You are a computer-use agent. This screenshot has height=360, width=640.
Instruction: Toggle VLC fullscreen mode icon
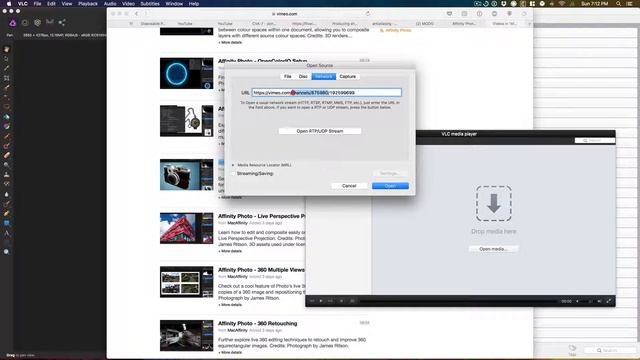pos(609,301)
